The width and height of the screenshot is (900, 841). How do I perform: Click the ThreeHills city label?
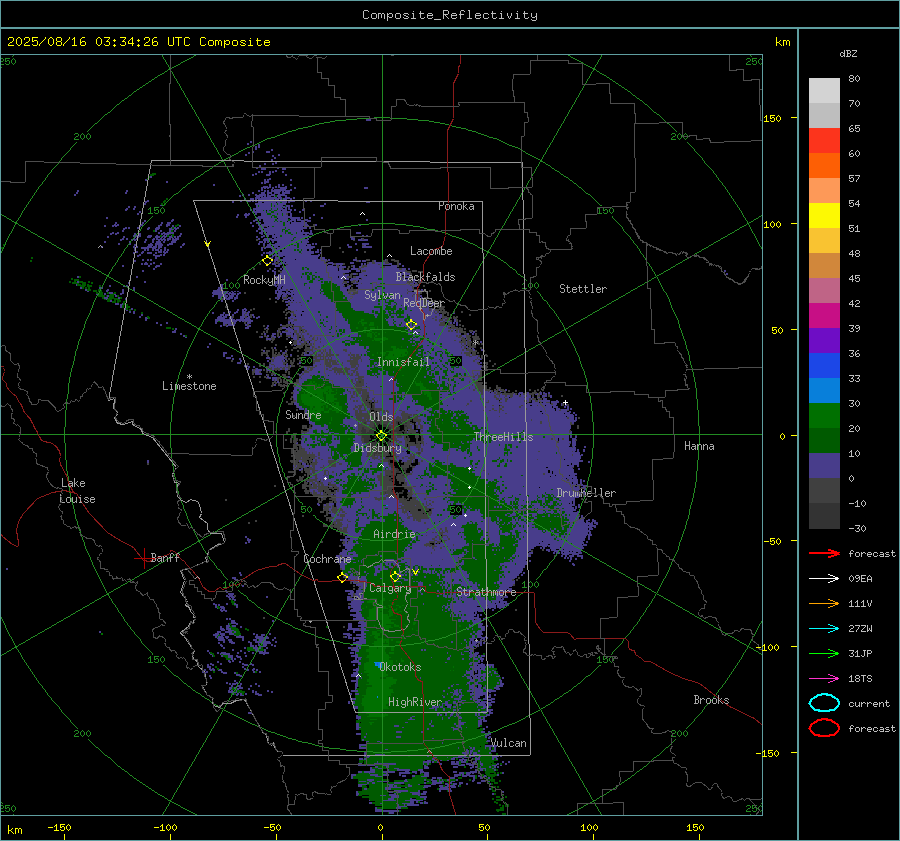coord(503,437)
